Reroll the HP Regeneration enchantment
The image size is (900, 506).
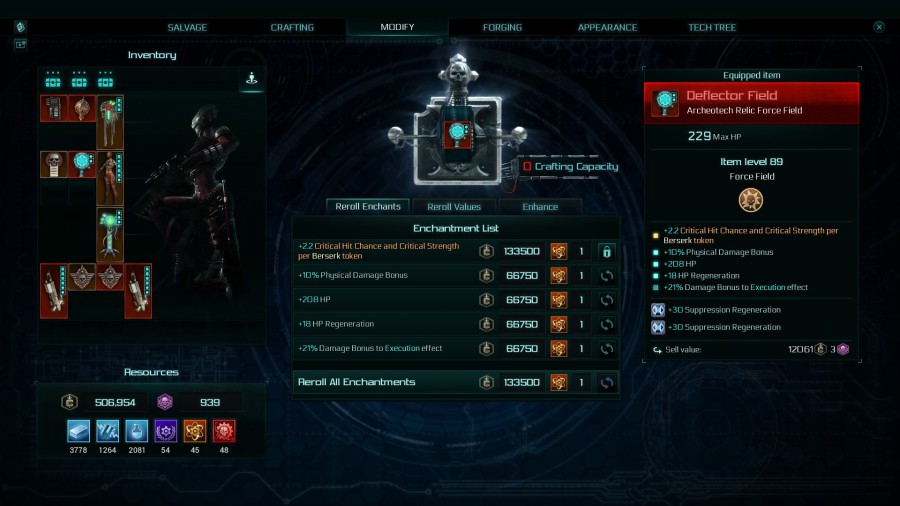pos(606,325)
